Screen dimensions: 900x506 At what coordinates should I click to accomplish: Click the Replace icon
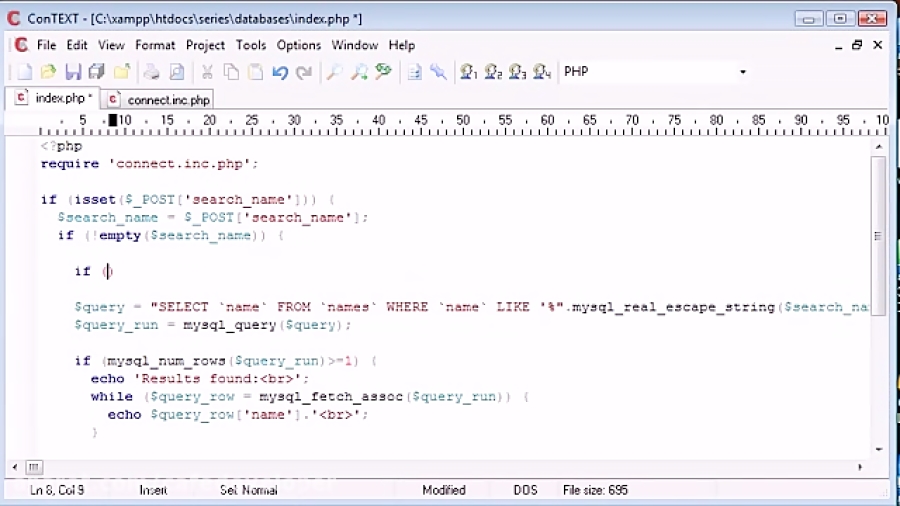[x=383, y=72]
